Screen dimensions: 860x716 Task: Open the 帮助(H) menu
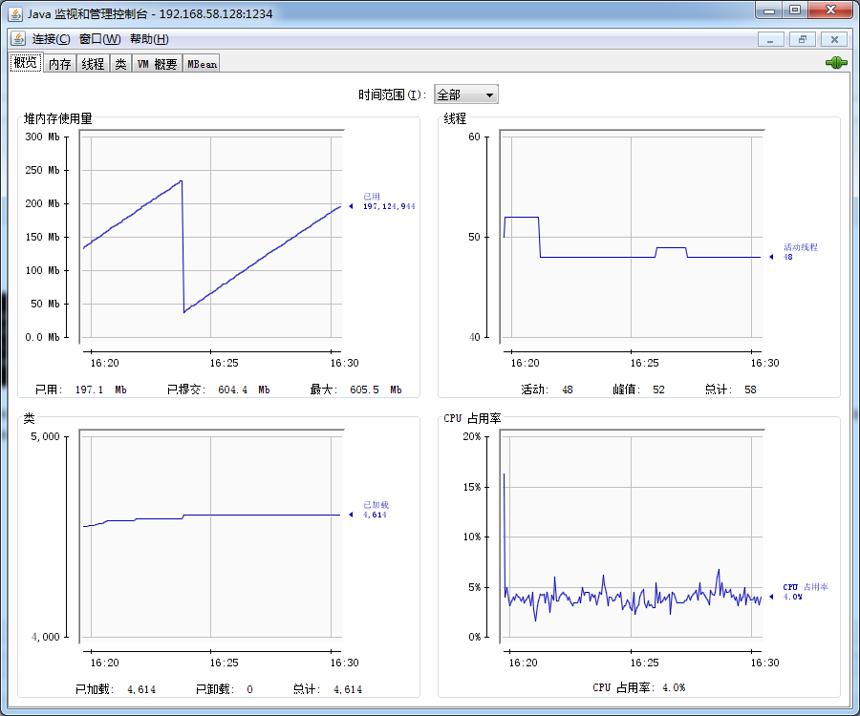click(x=149, y=39)
